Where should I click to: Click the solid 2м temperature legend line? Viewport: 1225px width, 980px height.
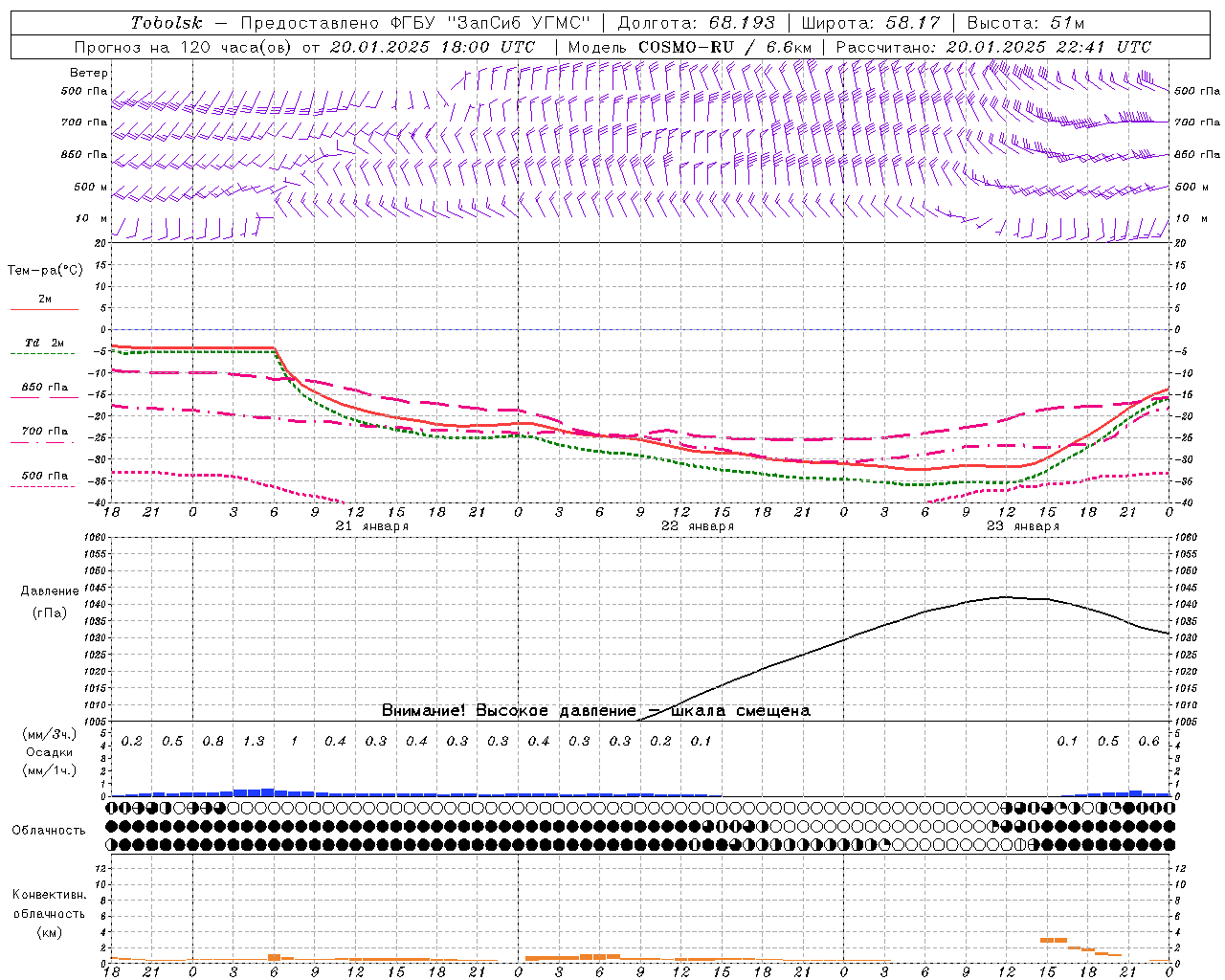pyautogui.click(x=44, y=310)
